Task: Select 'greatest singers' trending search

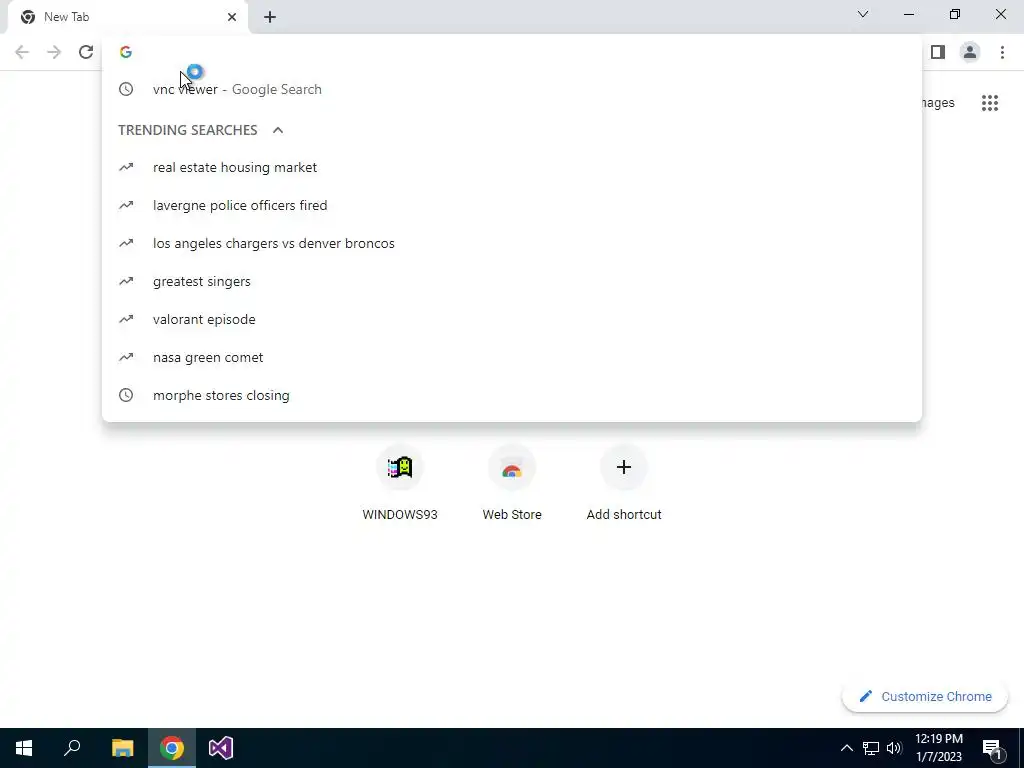Action: (x=512, y=281)
